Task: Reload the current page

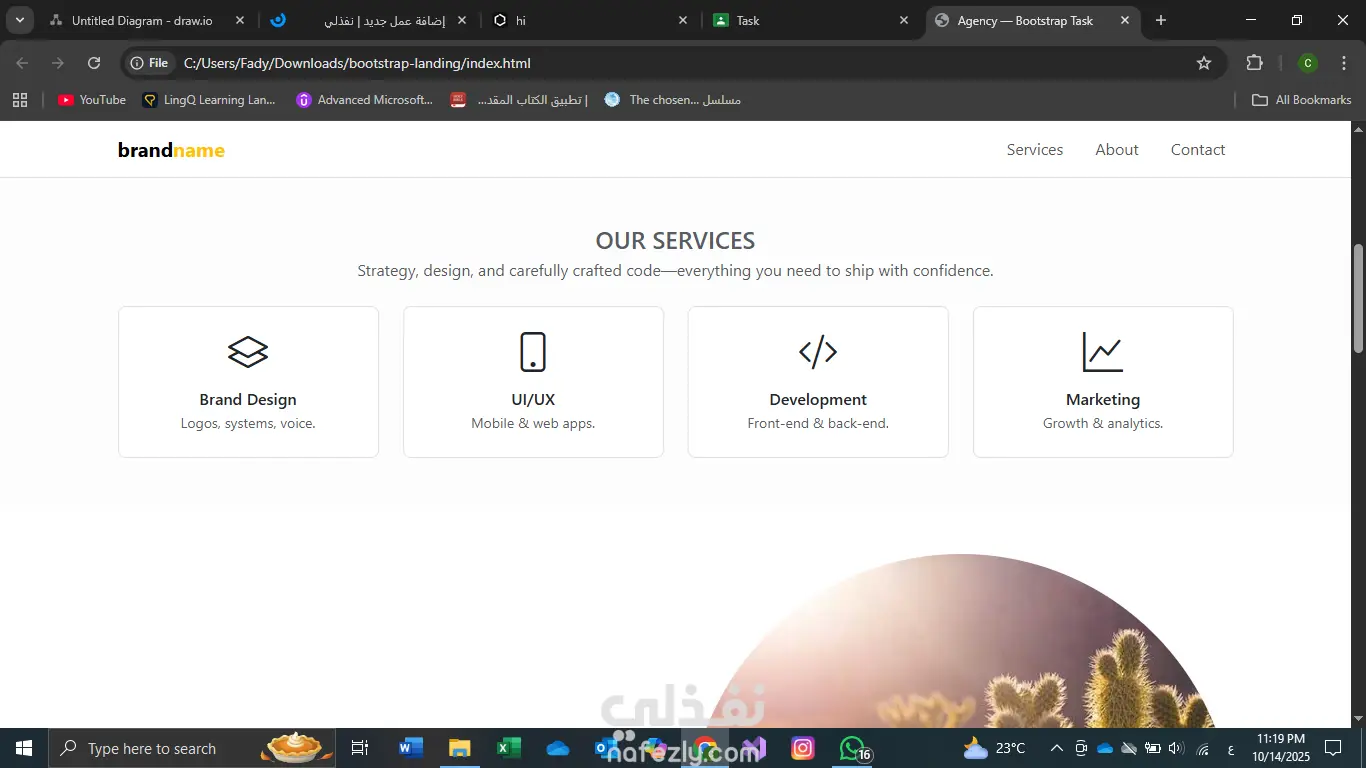Action: [x=94, y=63]
